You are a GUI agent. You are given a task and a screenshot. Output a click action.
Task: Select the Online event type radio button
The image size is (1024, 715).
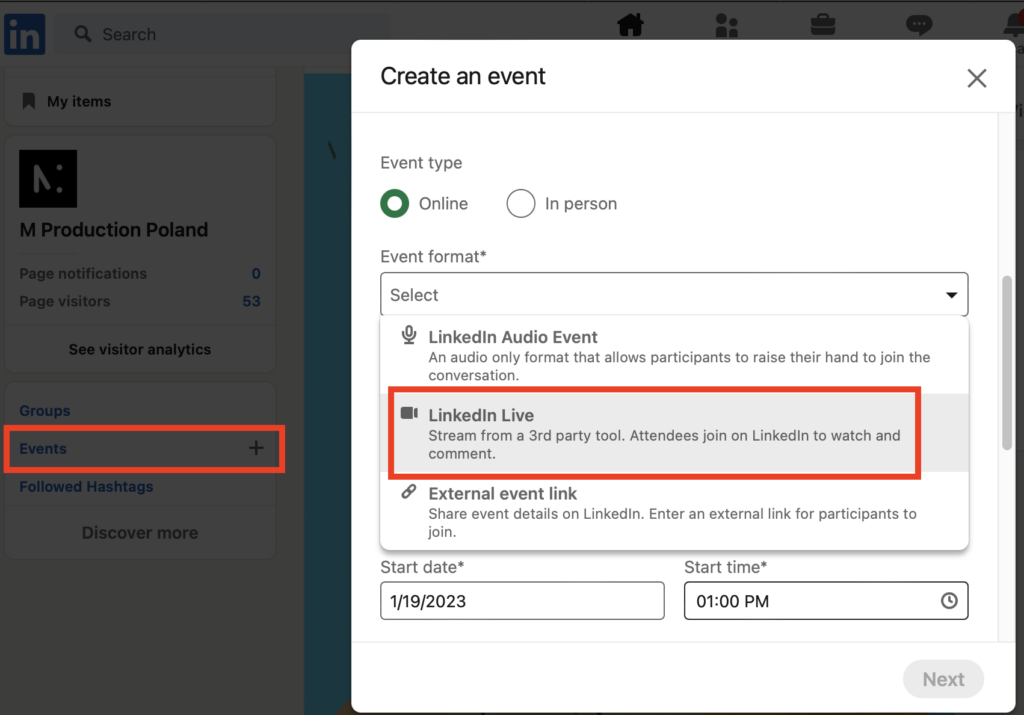click(x=396, y=204)
